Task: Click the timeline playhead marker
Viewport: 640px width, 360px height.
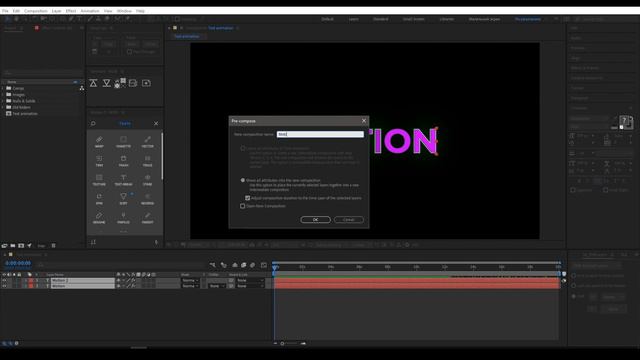Action: point(275,267)
